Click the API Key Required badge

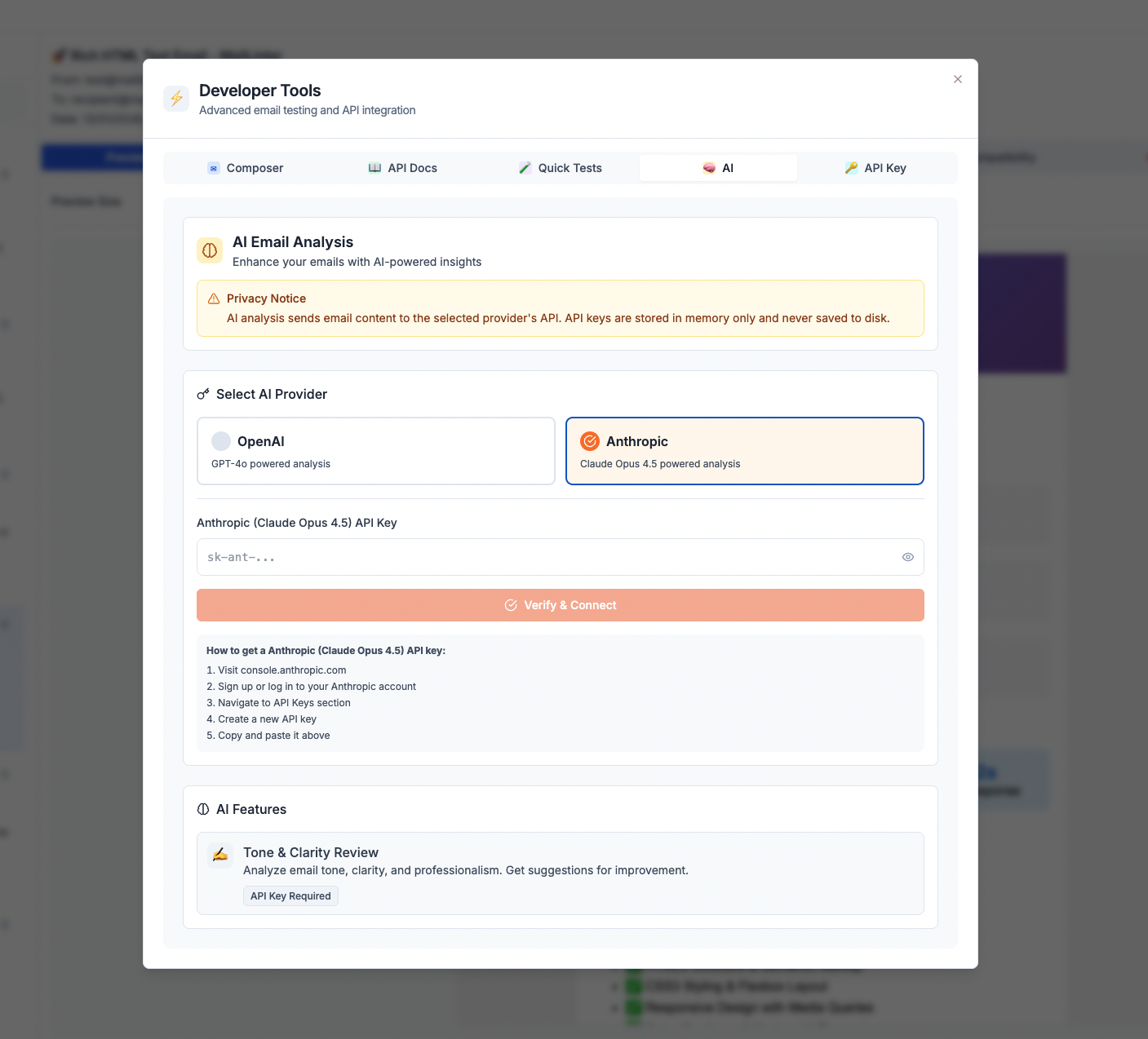pos(290,895)
